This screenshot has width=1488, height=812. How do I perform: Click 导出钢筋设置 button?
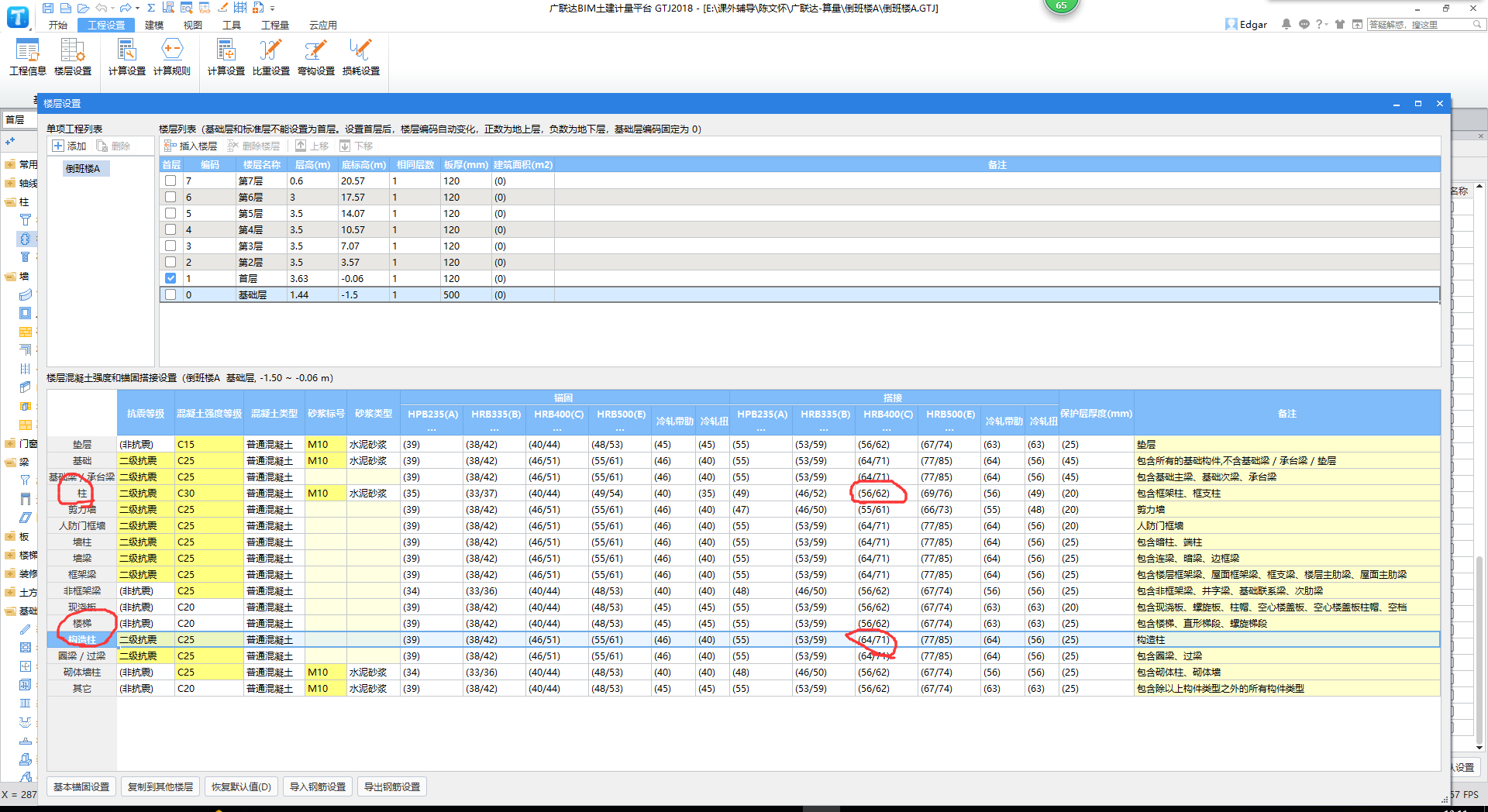(x=392, y=786)
